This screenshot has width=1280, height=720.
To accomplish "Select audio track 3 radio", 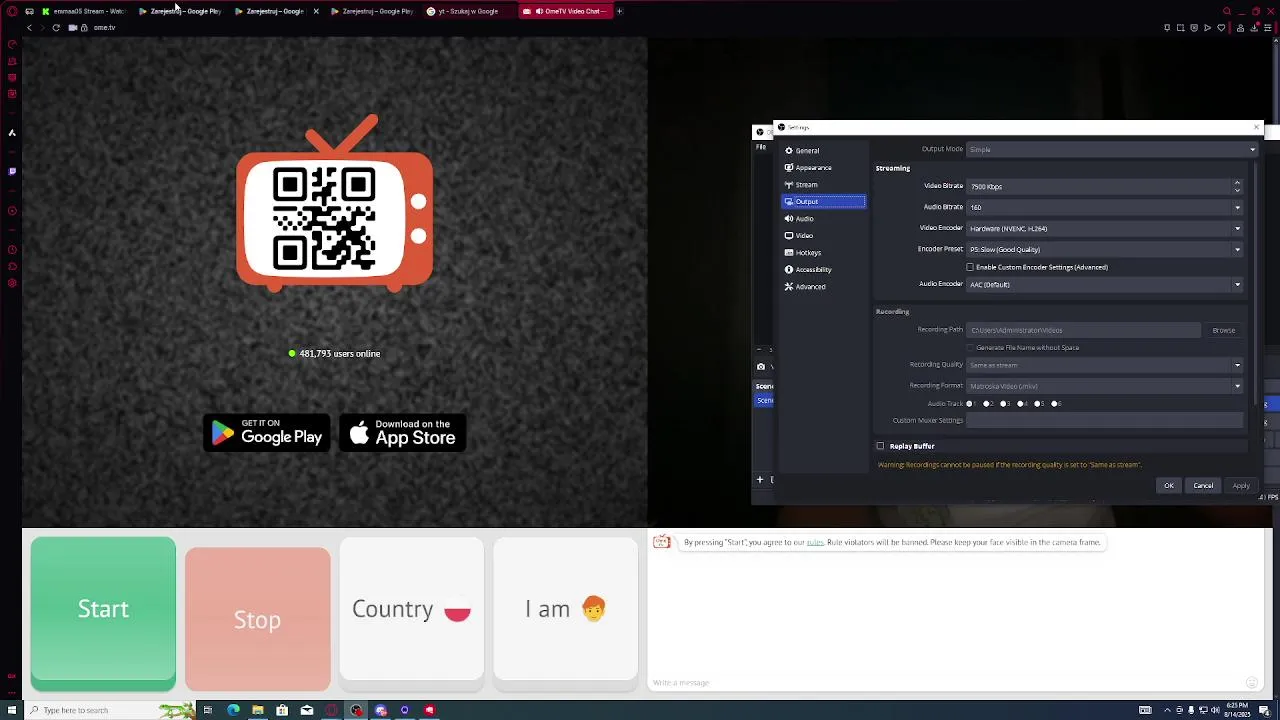I will 1004,404.
